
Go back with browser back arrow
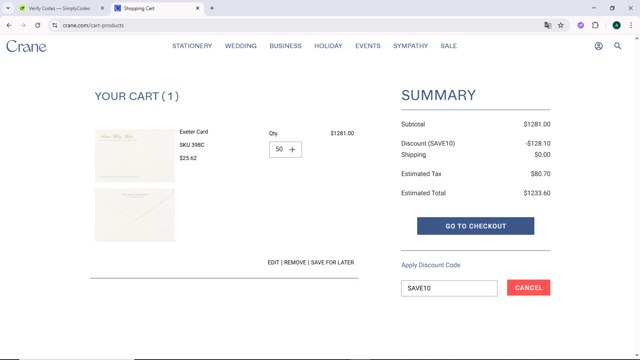click(9, 25)
